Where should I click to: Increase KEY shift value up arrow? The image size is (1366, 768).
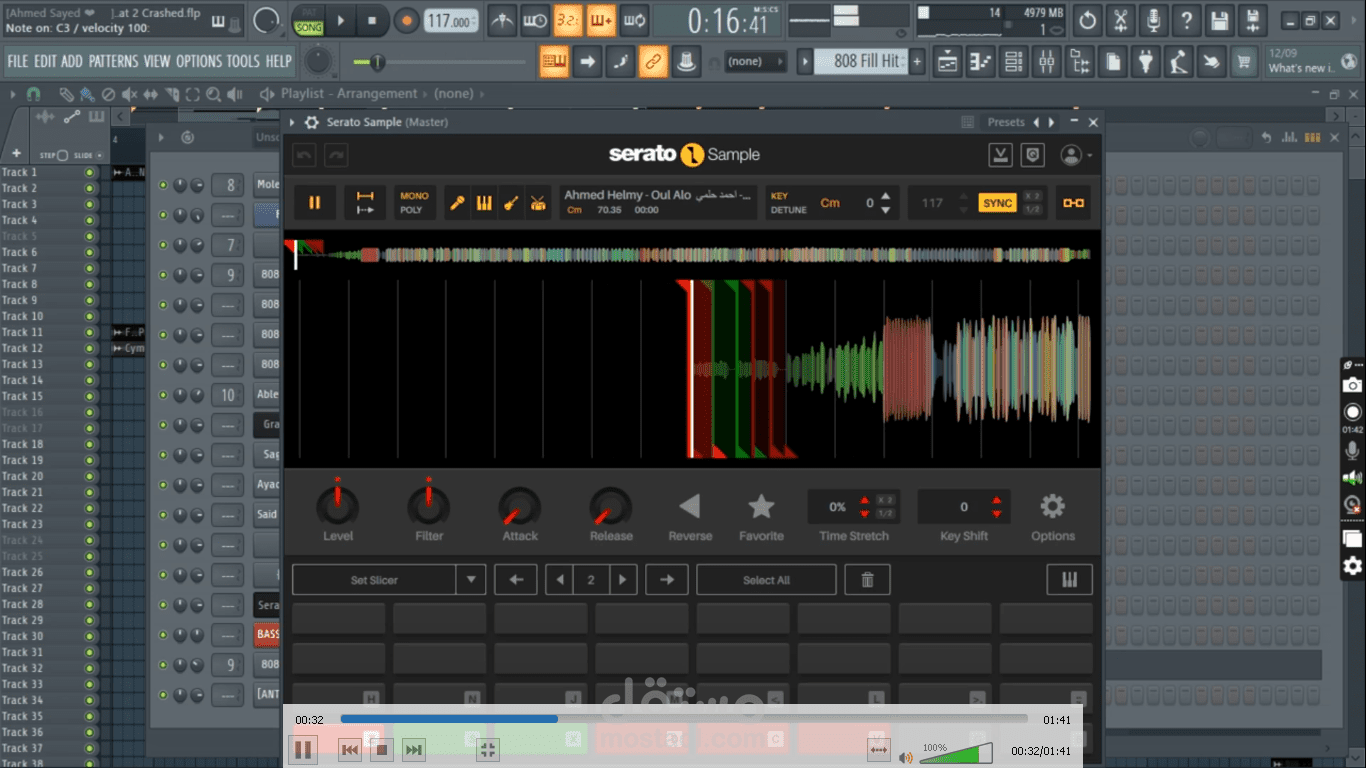(885, 196)
